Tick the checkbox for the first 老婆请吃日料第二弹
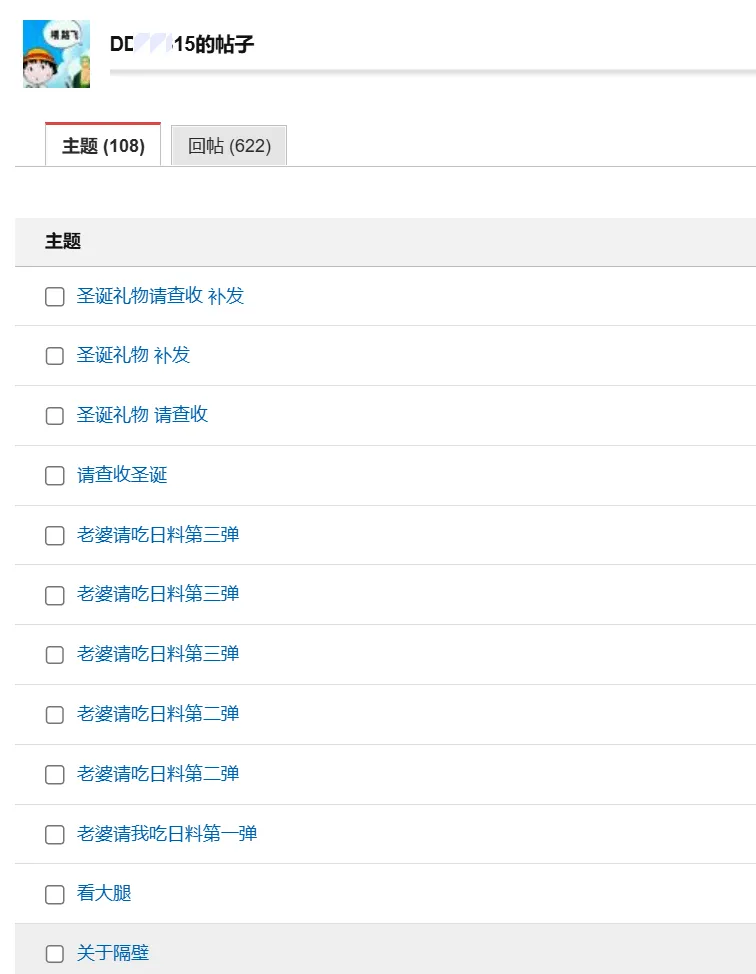The image size is (756, 974). point(55,715)
